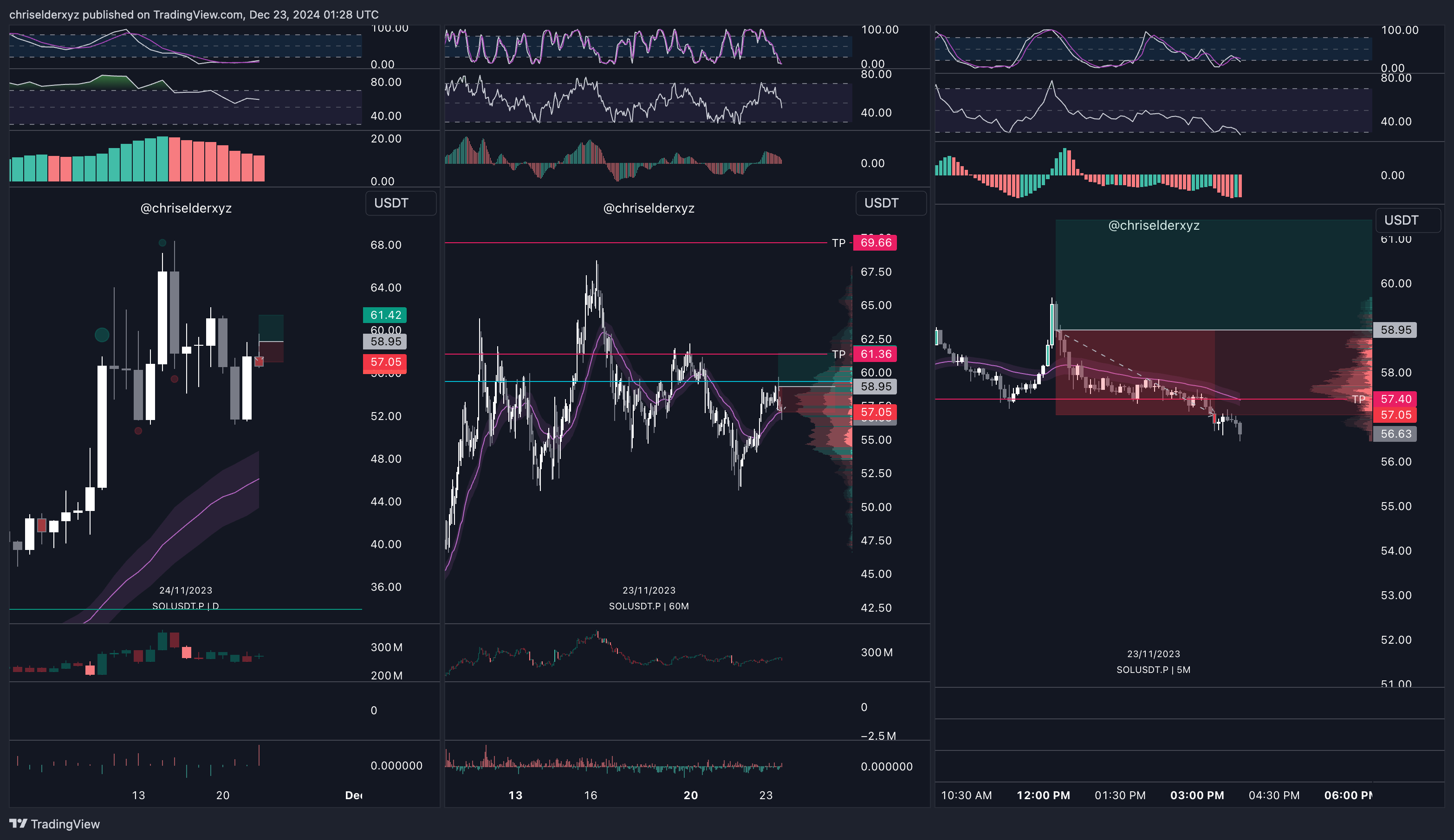Screen dimensions: 1454x840
Task: Click the TradingView logo at bottom left
Action: (55, 823)
